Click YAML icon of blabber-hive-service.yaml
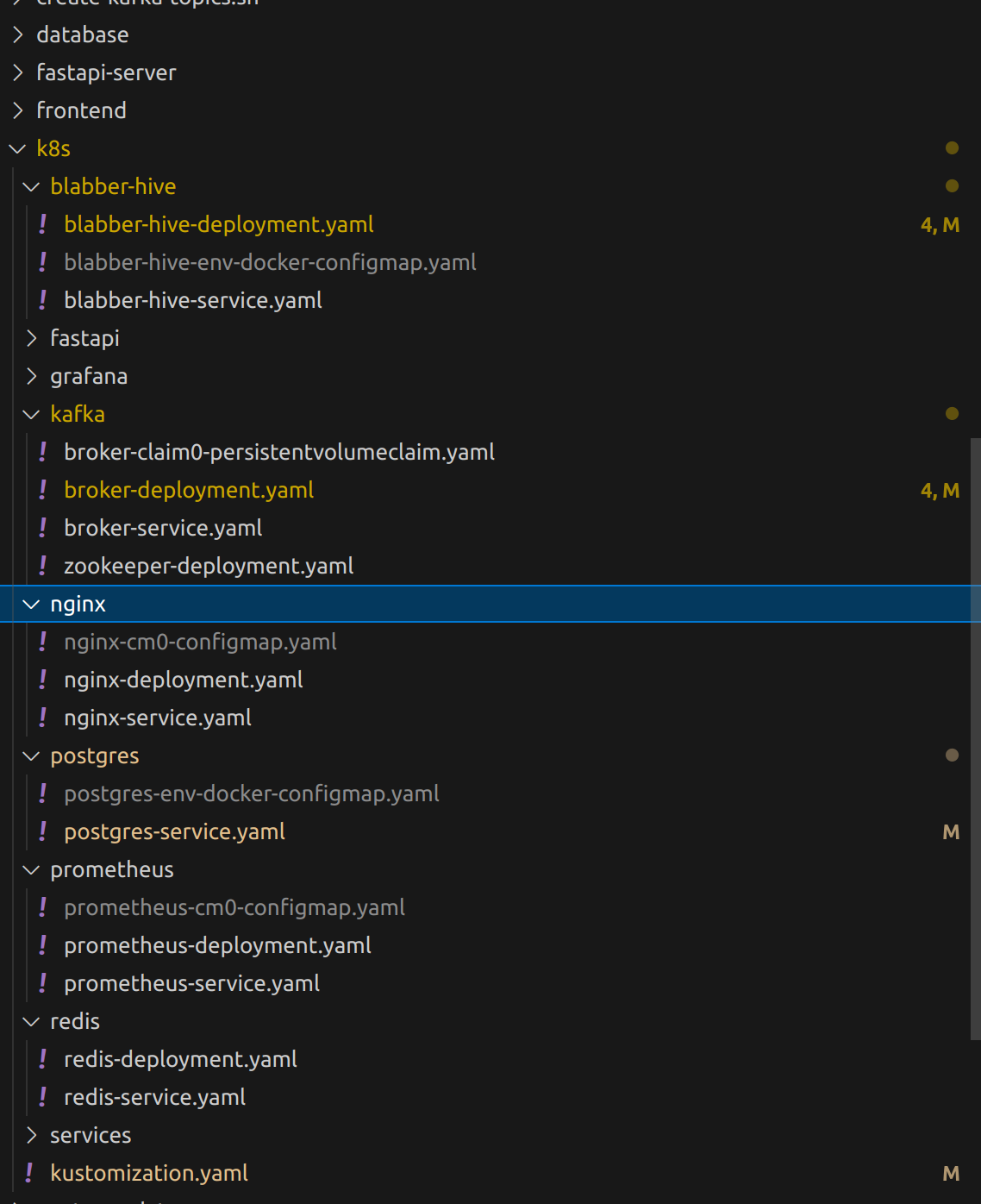 pyautogui.click(x=43, y=300)
